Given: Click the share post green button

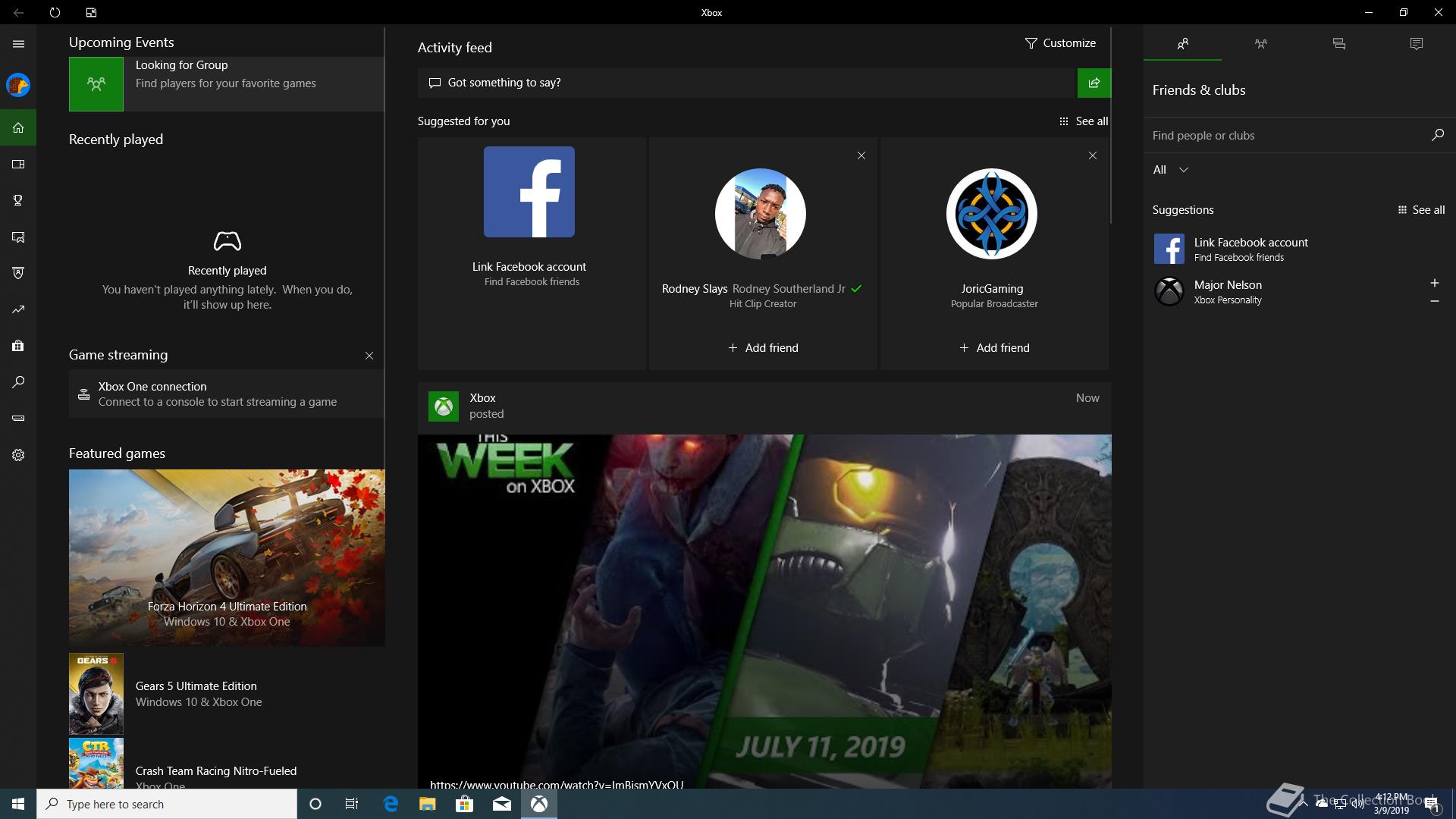Looking at the screenshot, I should (x=1094, y=83).
